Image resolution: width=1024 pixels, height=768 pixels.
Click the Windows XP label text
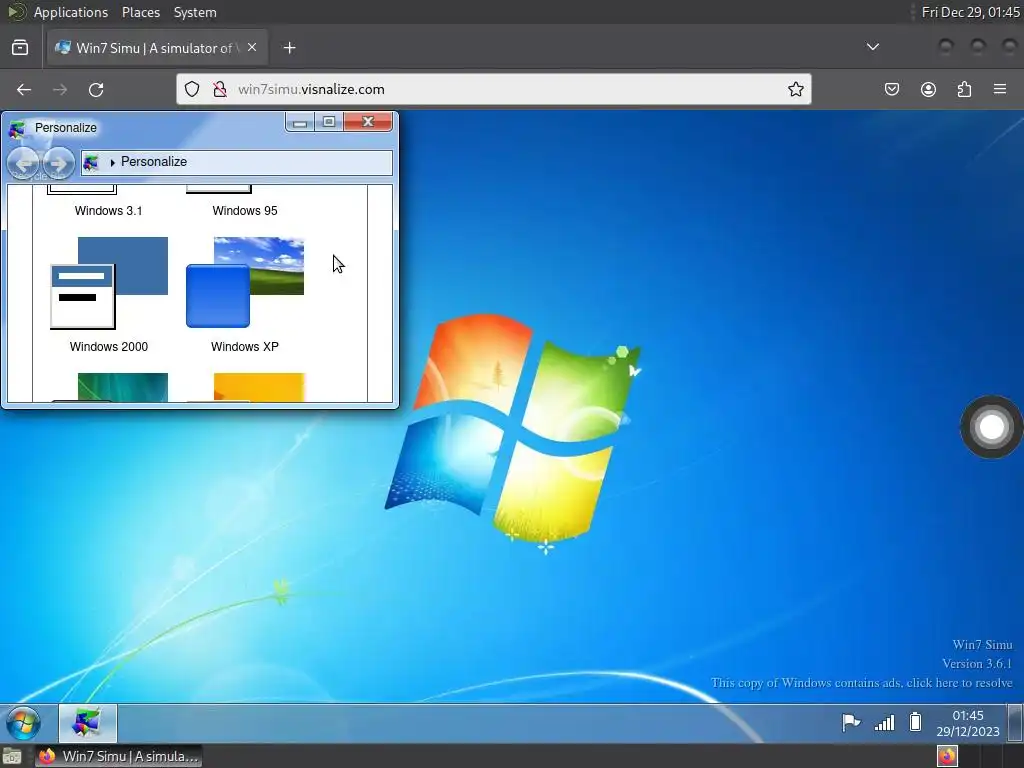click(x=245, y=347)
